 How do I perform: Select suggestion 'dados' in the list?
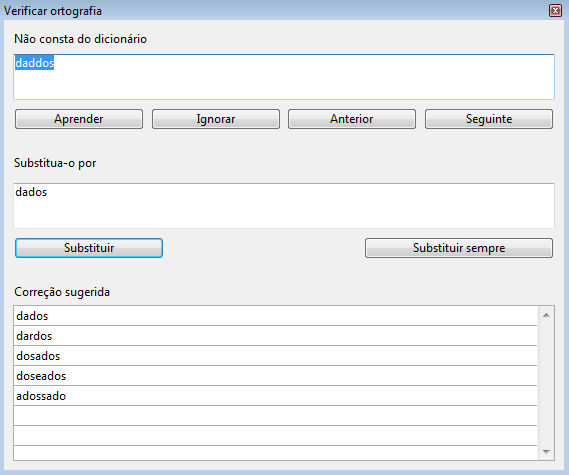(x=275, y=316)
